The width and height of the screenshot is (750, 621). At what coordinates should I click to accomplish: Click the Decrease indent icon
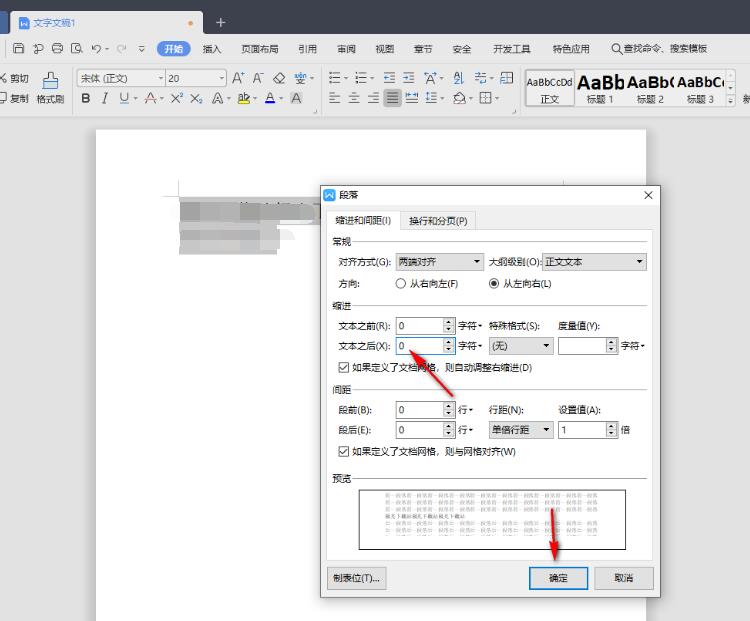coord(389,78)
